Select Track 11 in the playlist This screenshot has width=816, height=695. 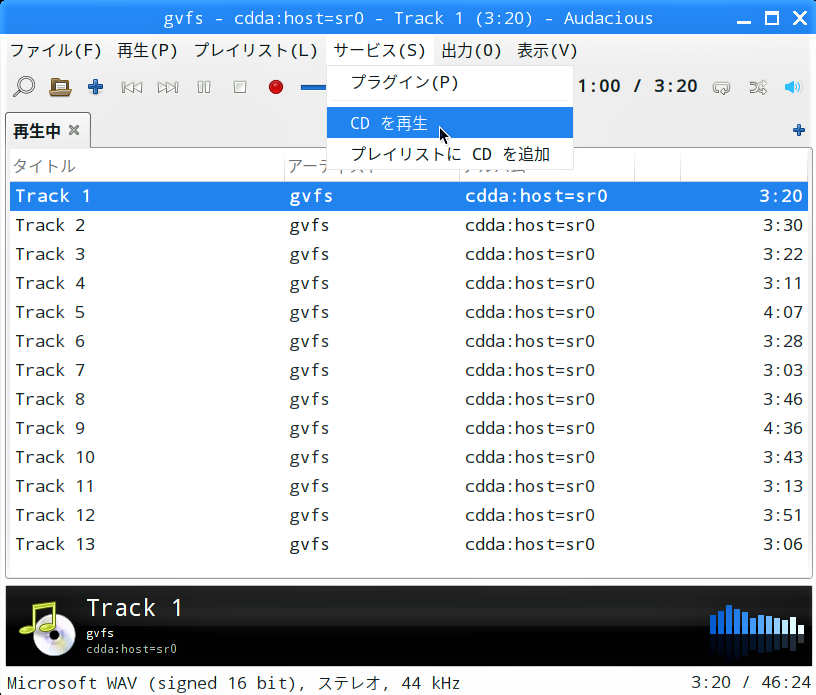pos(409,486)
